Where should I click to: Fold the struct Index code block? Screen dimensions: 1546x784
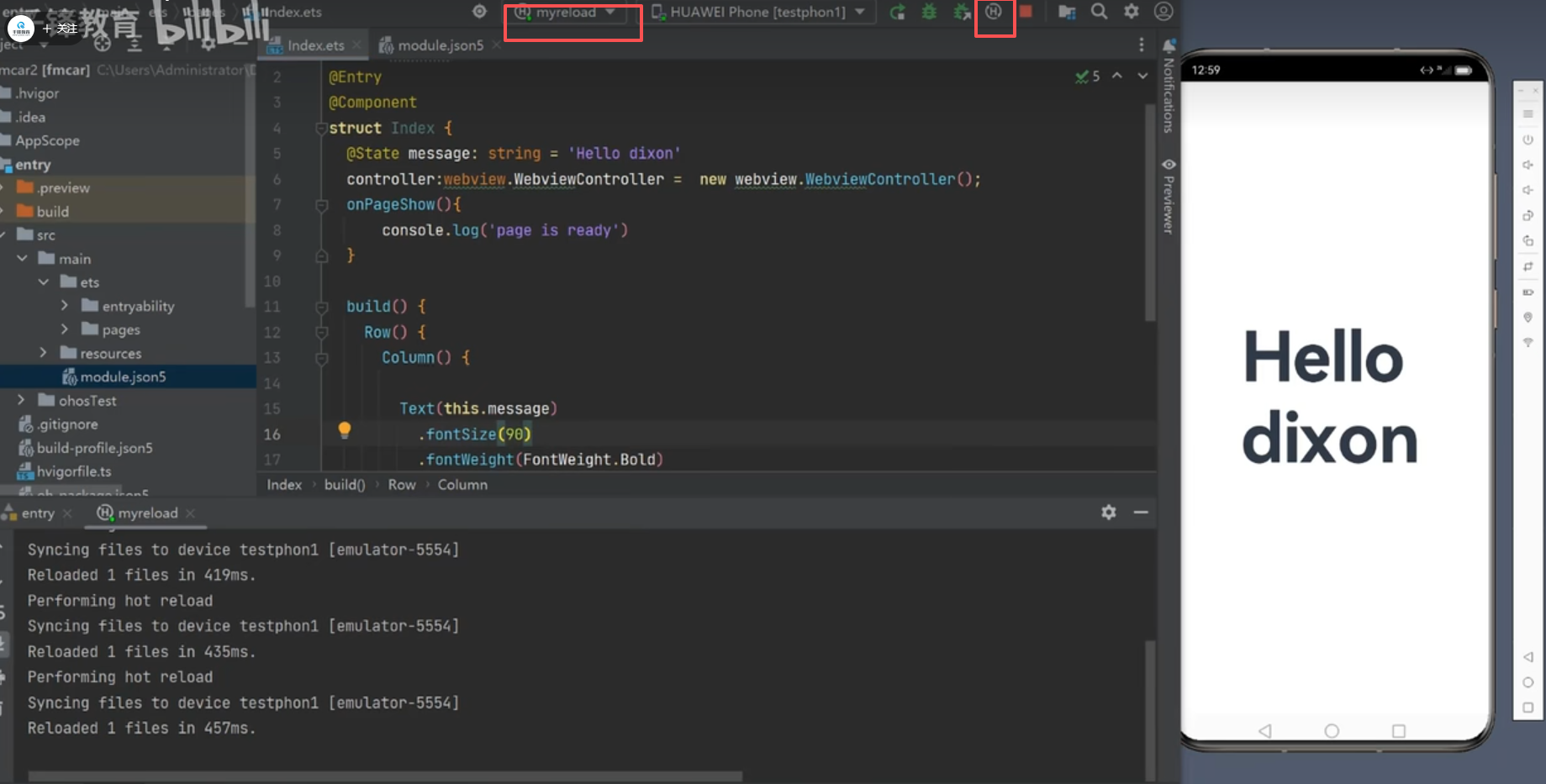click(x=321, y=128)
